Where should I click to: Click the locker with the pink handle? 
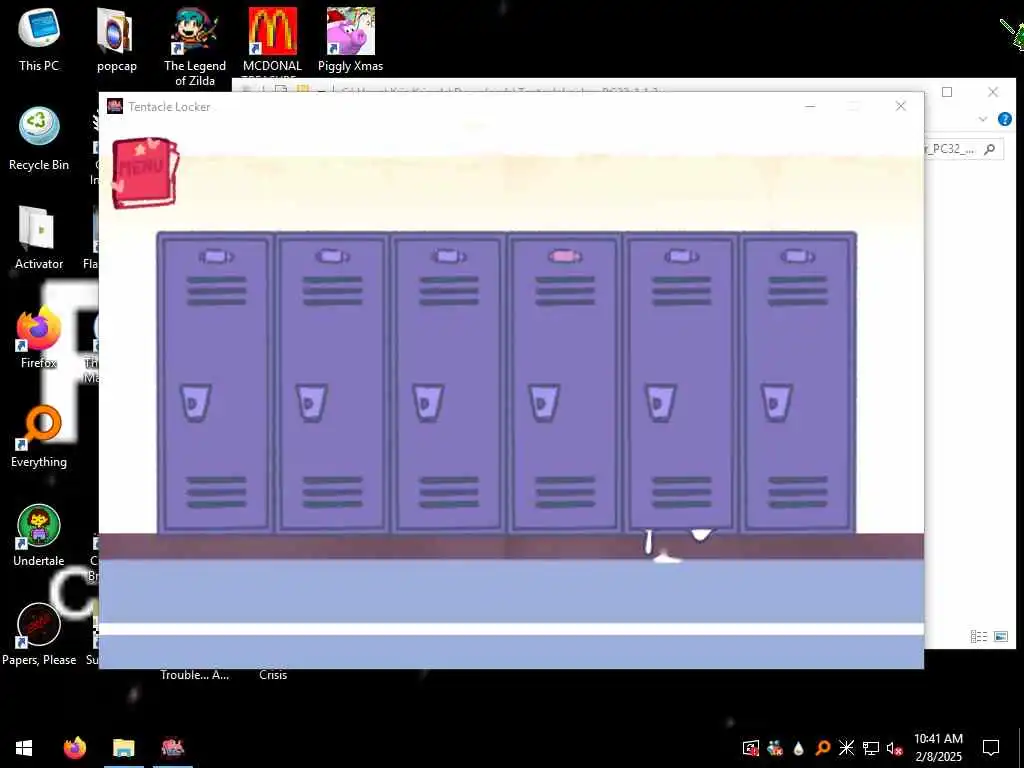[564, 383]
